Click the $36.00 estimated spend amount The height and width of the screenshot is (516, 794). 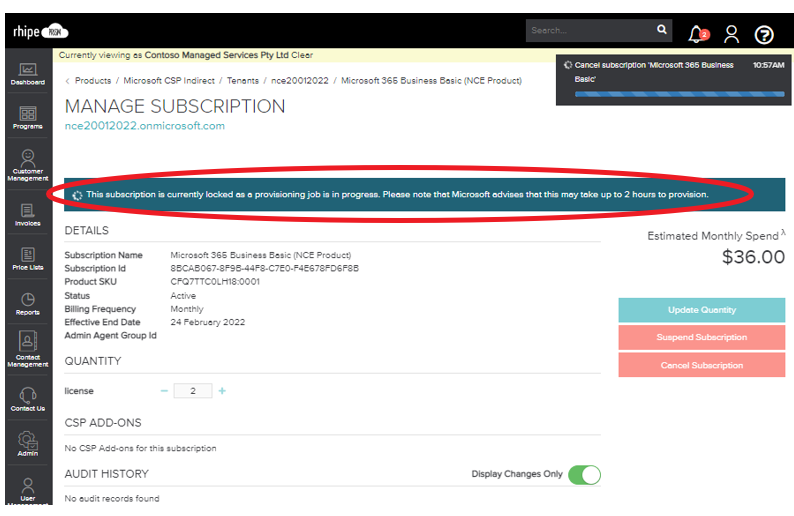pyautogui.click(x=753, y=257)
